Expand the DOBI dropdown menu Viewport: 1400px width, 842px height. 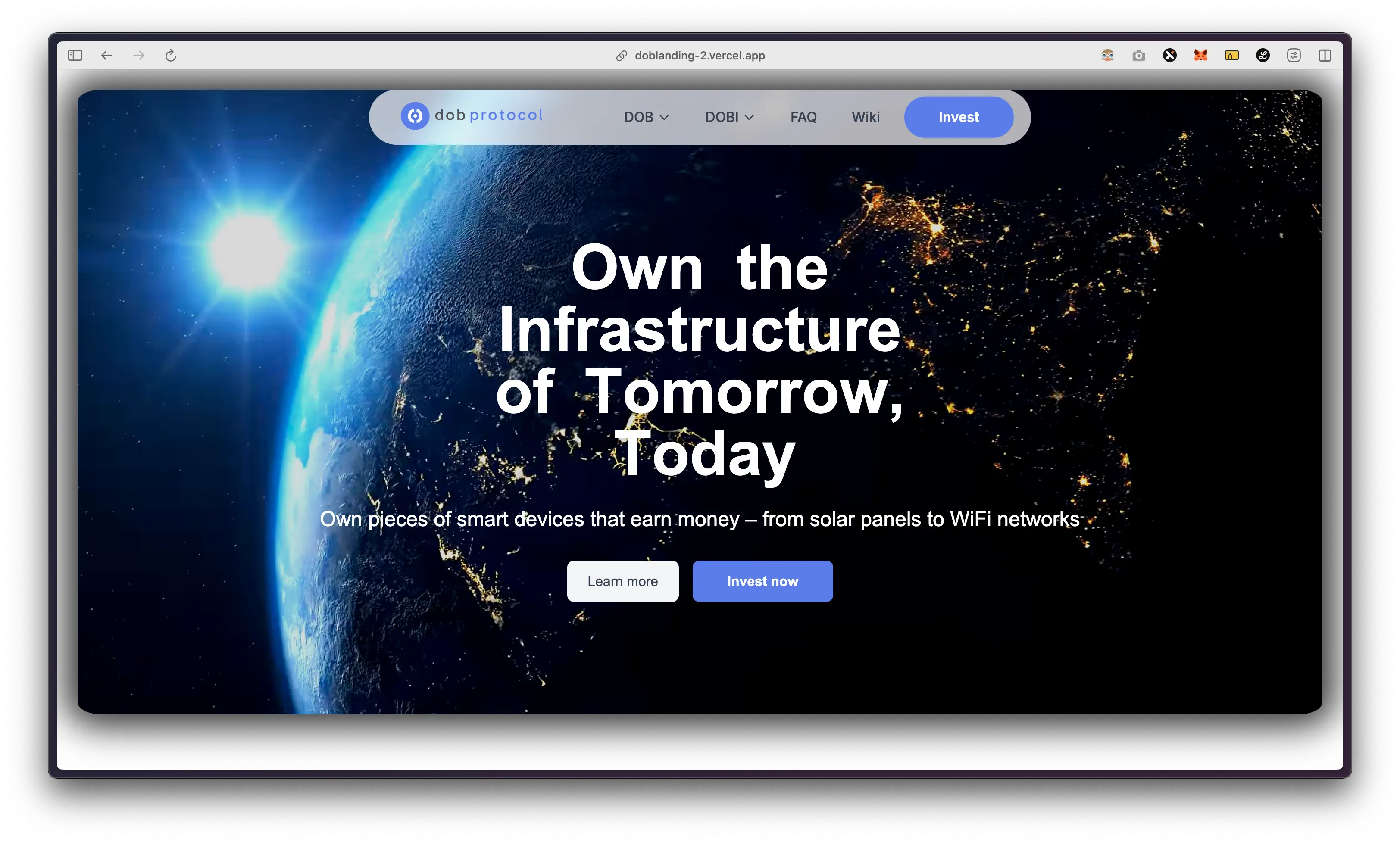pyautogui.click(x=729, y=117)
